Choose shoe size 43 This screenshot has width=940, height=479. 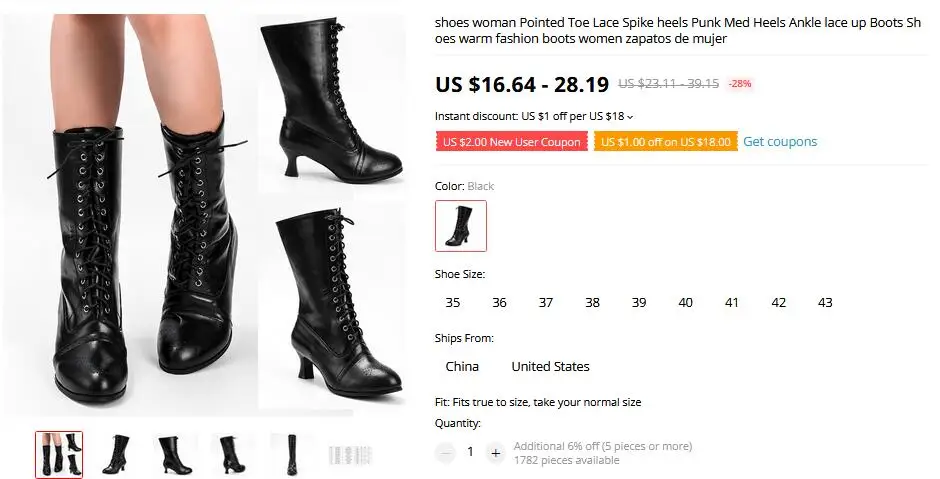pyautogui.click(x=825, y=303)
